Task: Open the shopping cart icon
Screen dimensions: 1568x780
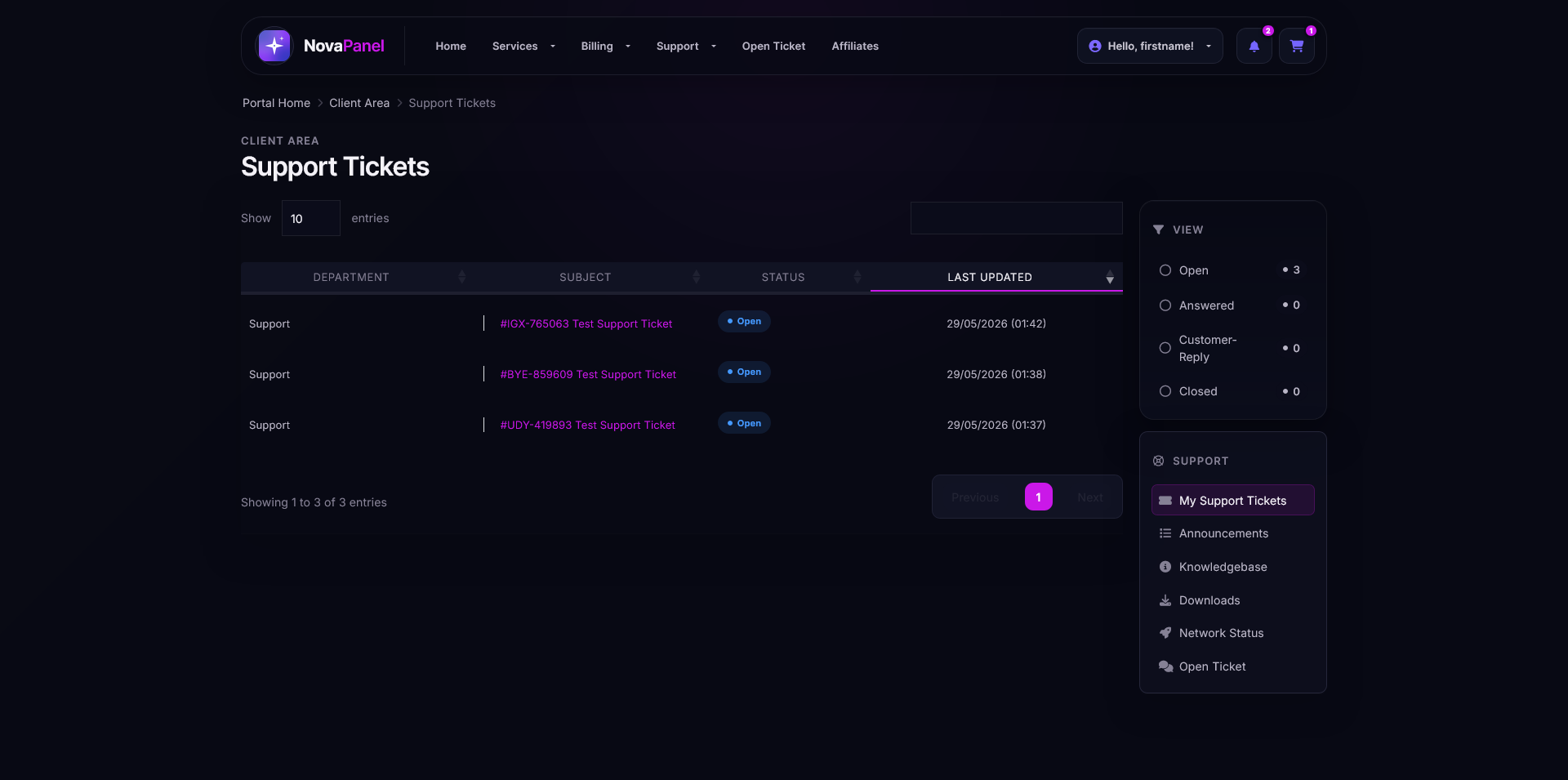Action: click(x=1297, y=46)
